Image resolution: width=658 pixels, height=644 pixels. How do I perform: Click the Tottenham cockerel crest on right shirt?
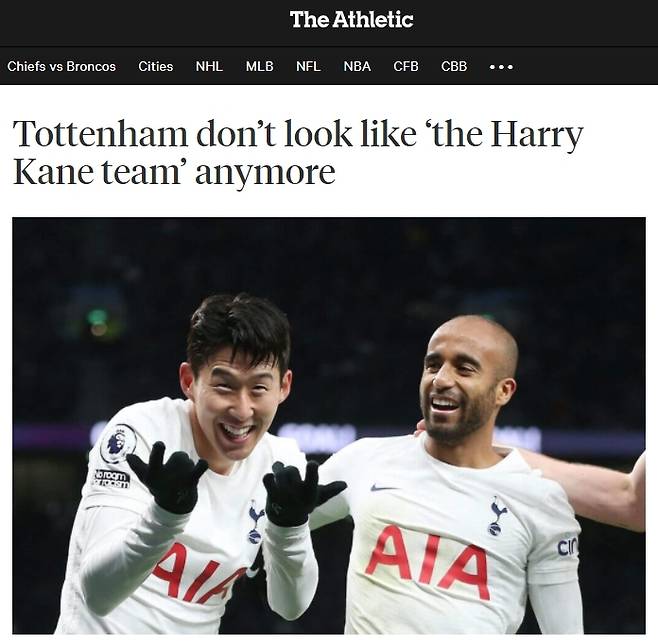498,515
